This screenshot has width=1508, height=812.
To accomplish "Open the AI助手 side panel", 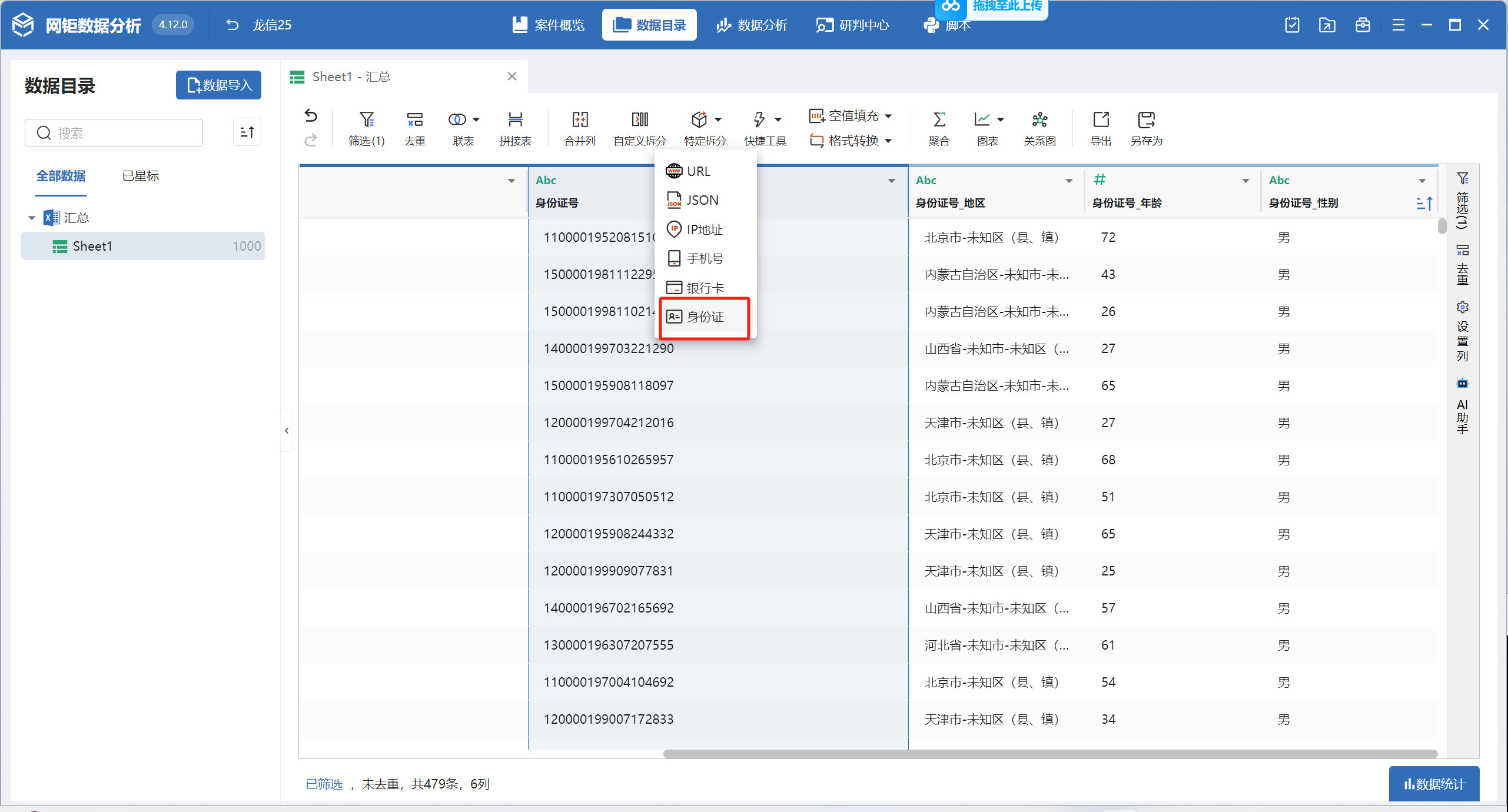I will [1462, 407].
